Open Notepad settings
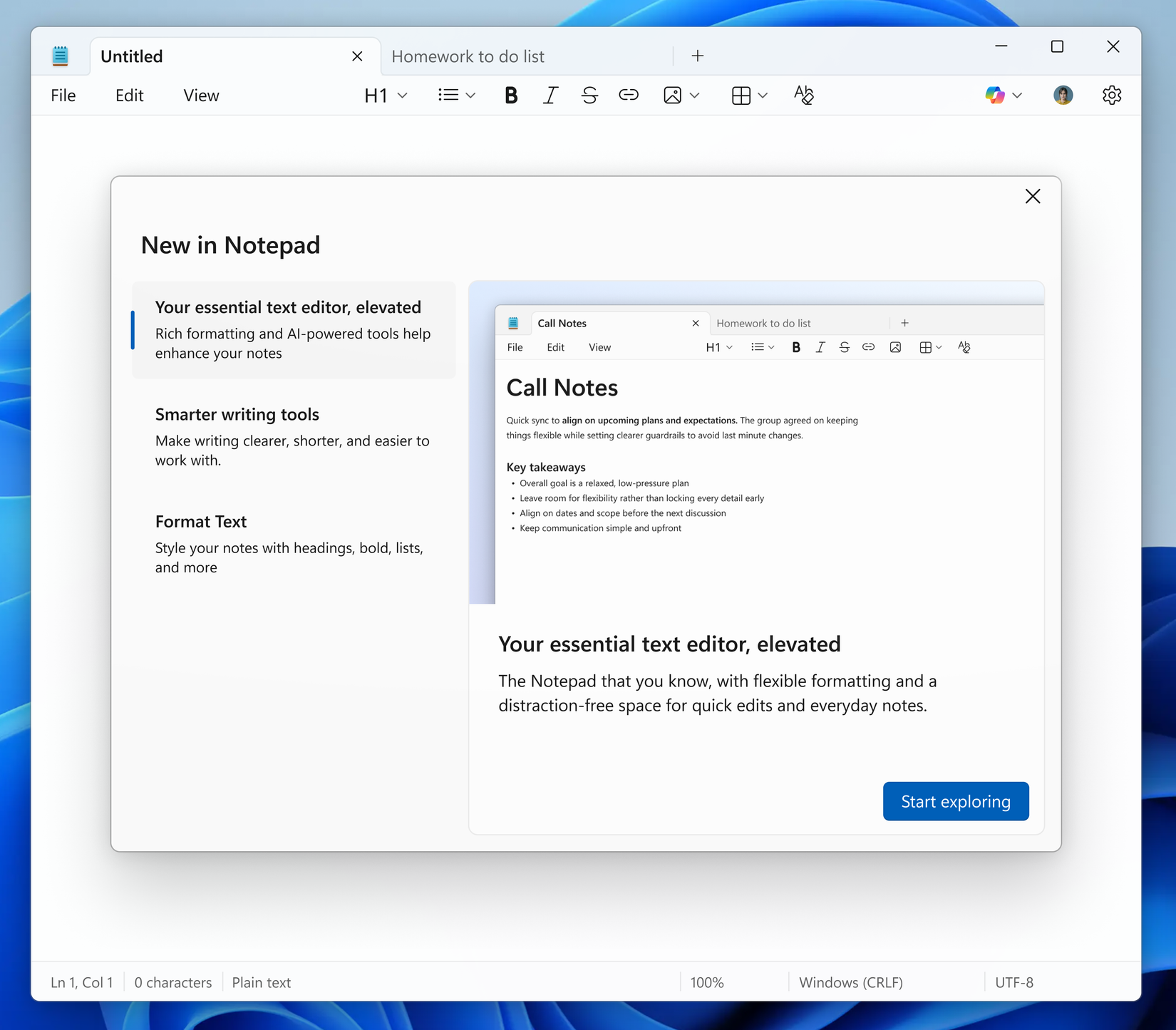1176x1030 pixels. click(1111, 95)
